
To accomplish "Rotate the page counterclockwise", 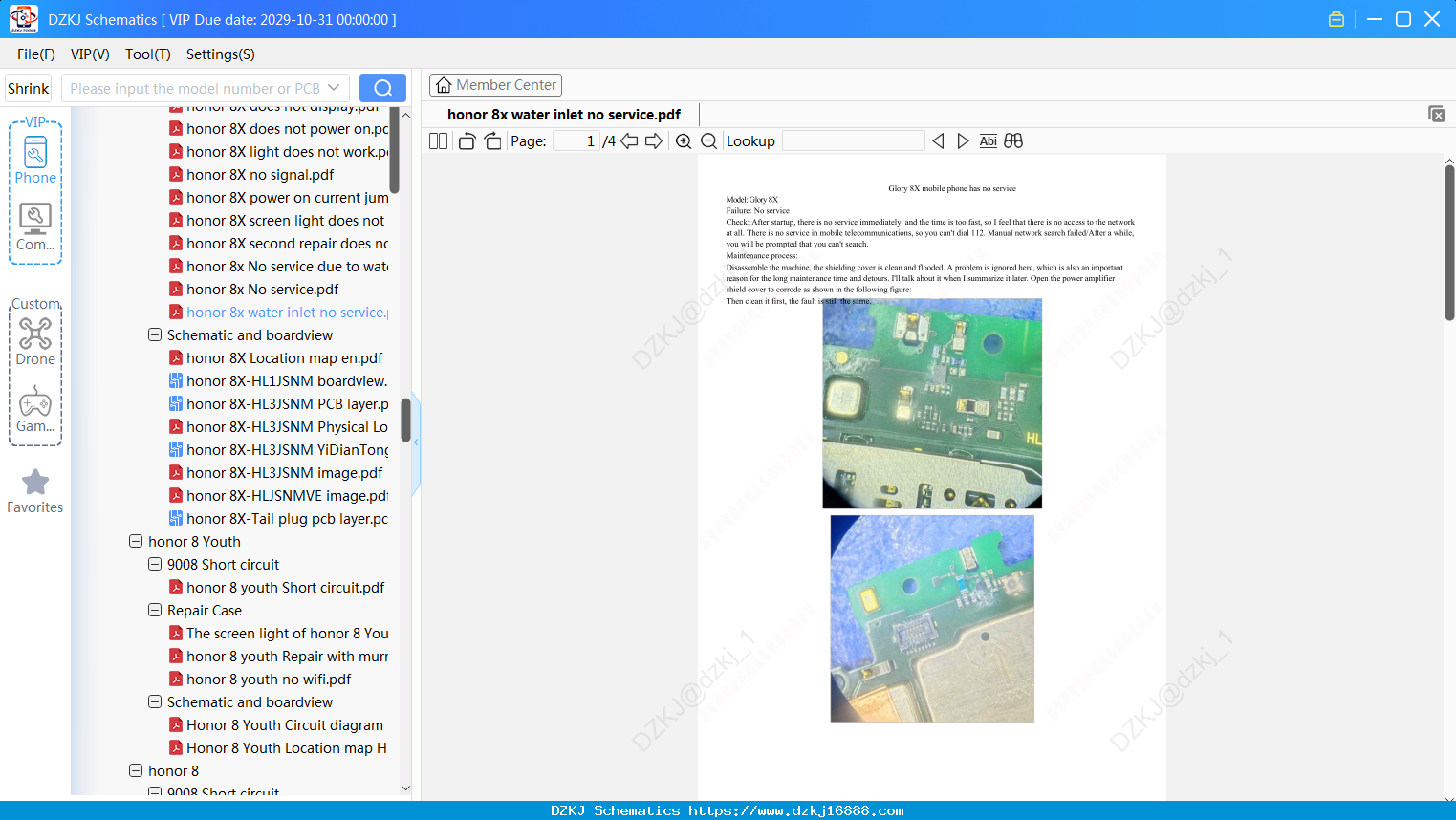I will (x=467, y=140).
